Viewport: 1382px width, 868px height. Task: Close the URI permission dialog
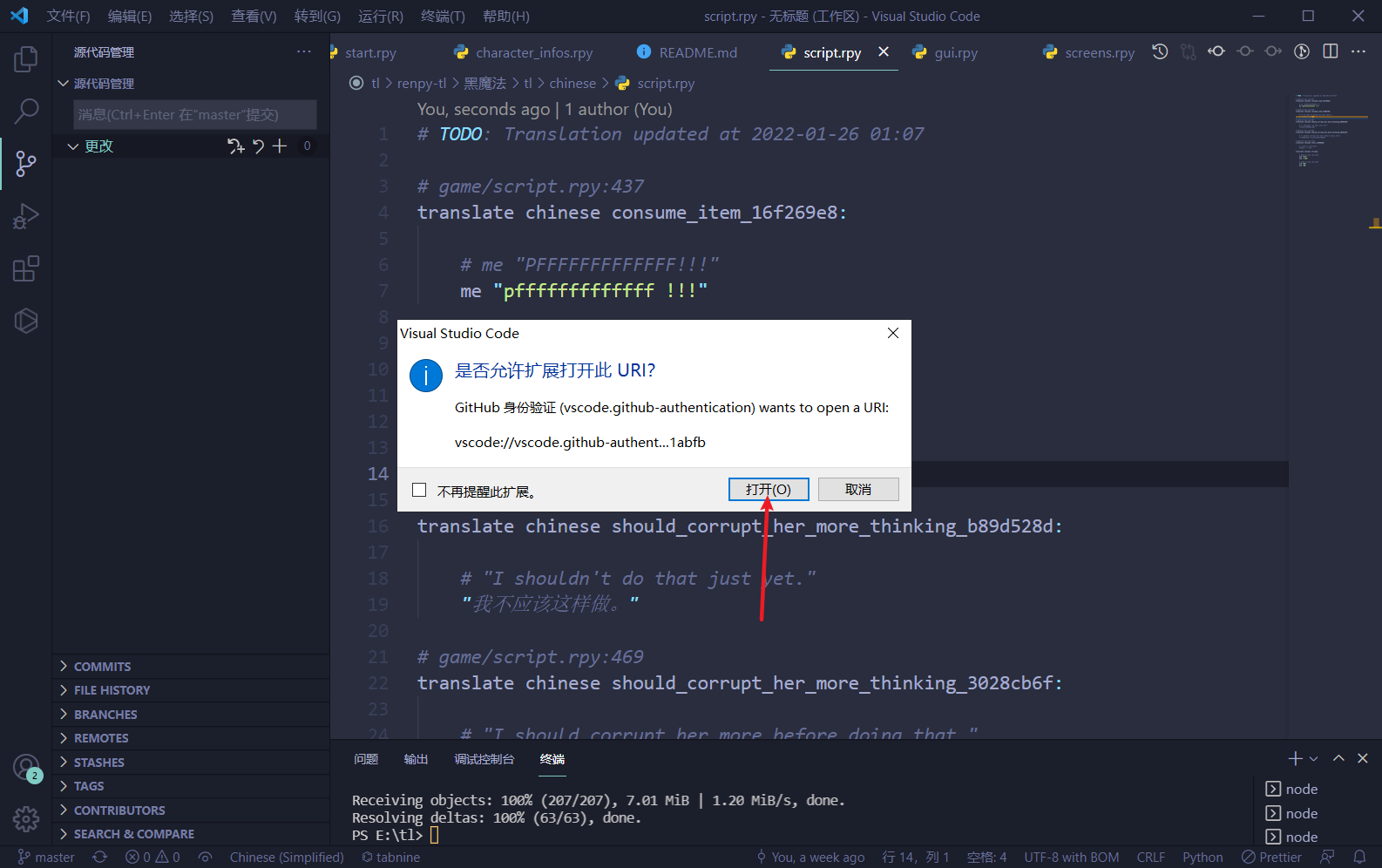(x=892, y=333)
